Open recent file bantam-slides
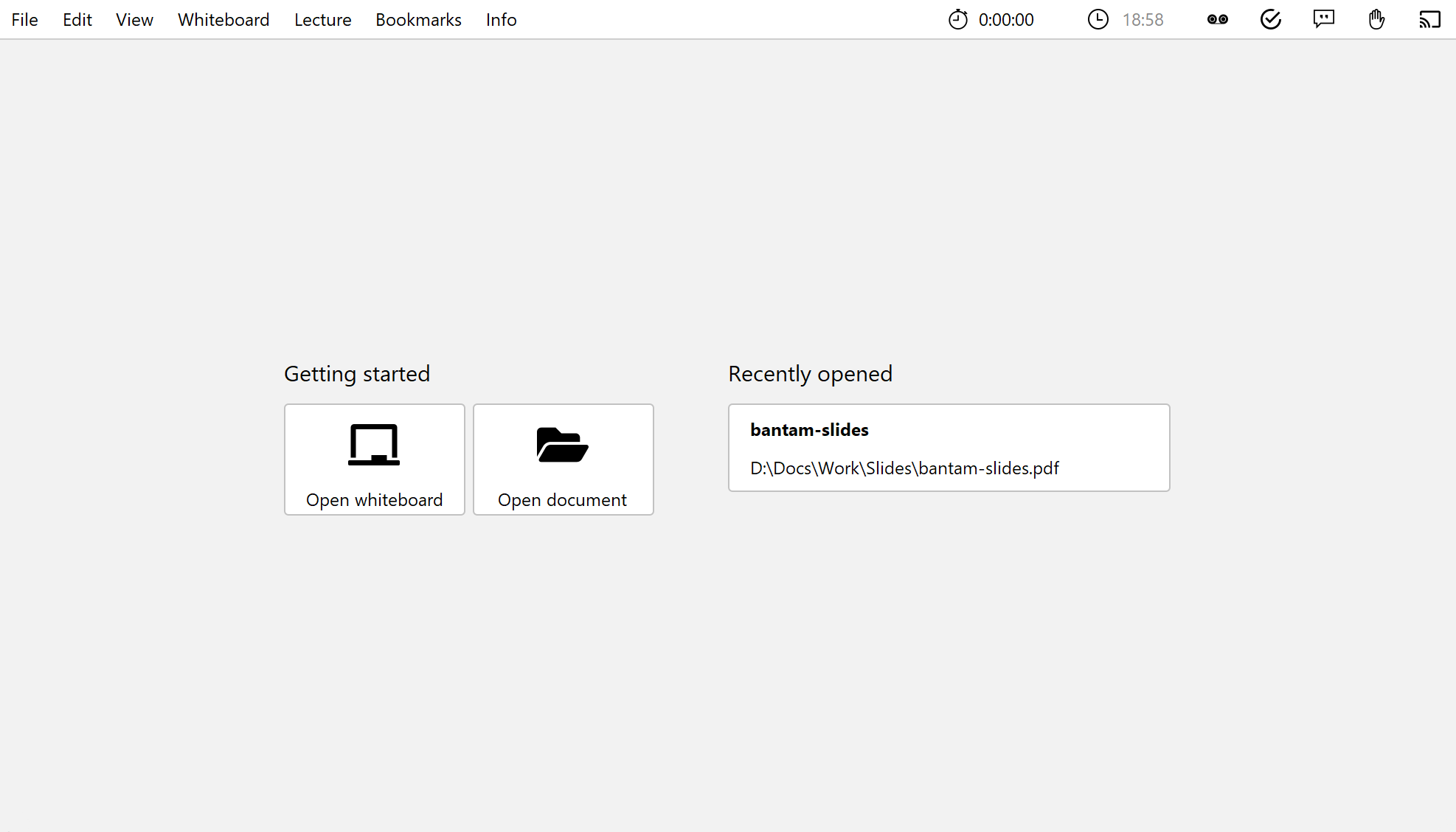 (x=949, y=448)
